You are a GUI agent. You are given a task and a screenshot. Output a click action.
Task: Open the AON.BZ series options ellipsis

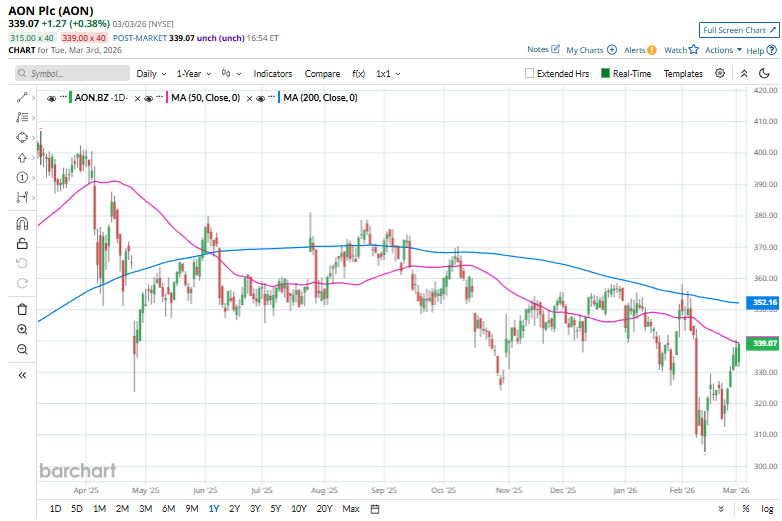tap(63, 97)
